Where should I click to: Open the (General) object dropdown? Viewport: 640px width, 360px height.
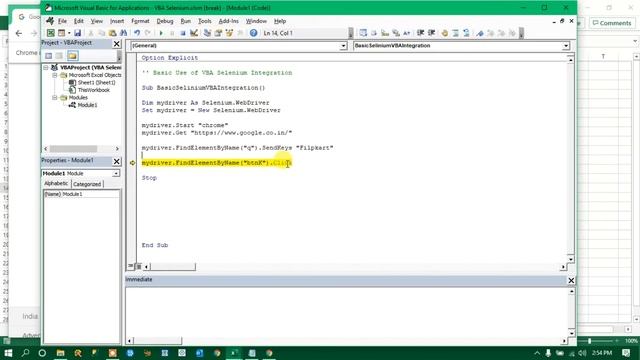pos(343,46)
